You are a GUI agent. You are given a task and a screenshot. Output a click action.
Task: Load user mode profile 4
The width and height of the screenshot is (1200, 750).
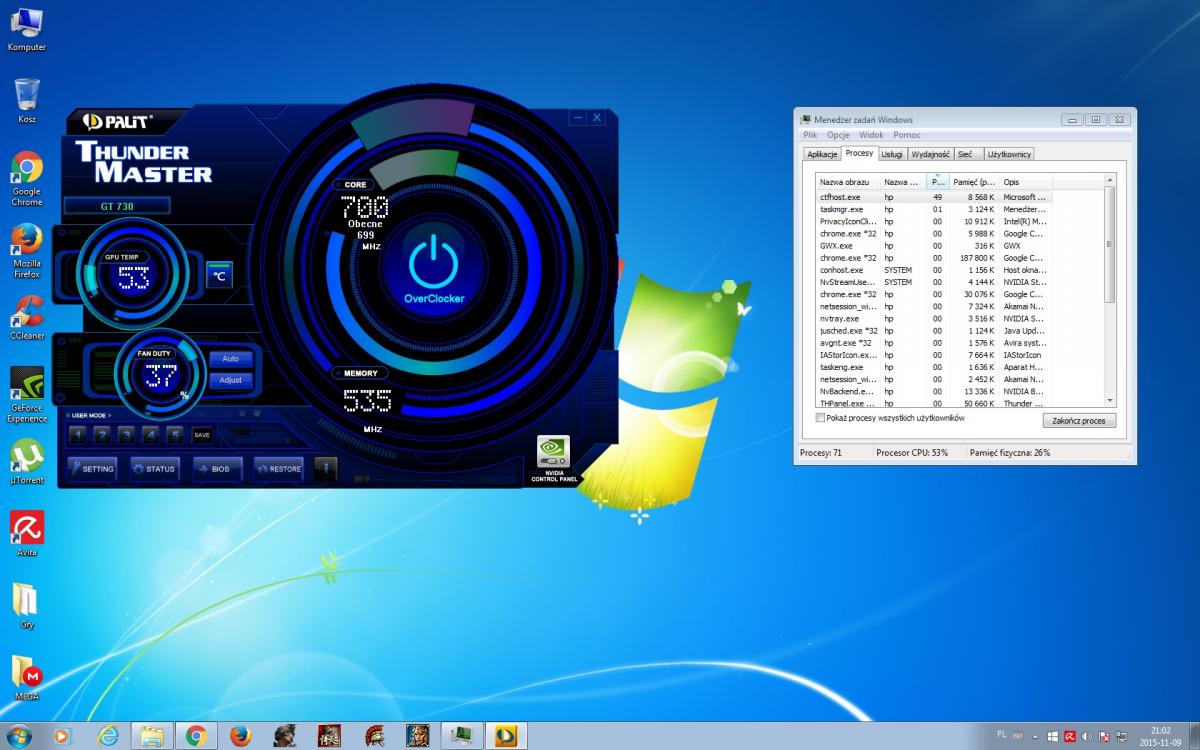click(150, 435)
